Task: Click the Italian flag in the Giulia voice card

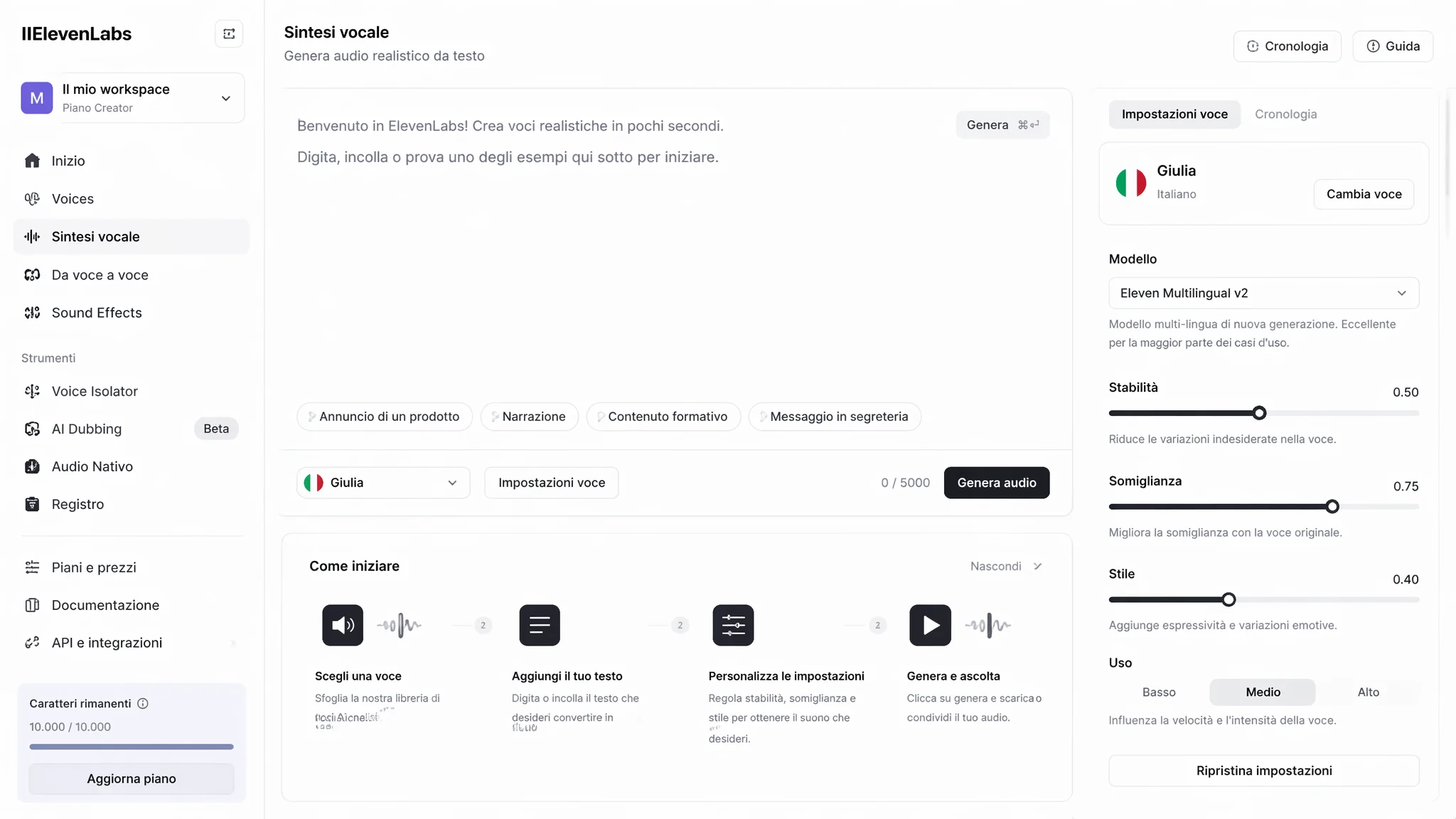Action: (1131, 183)
